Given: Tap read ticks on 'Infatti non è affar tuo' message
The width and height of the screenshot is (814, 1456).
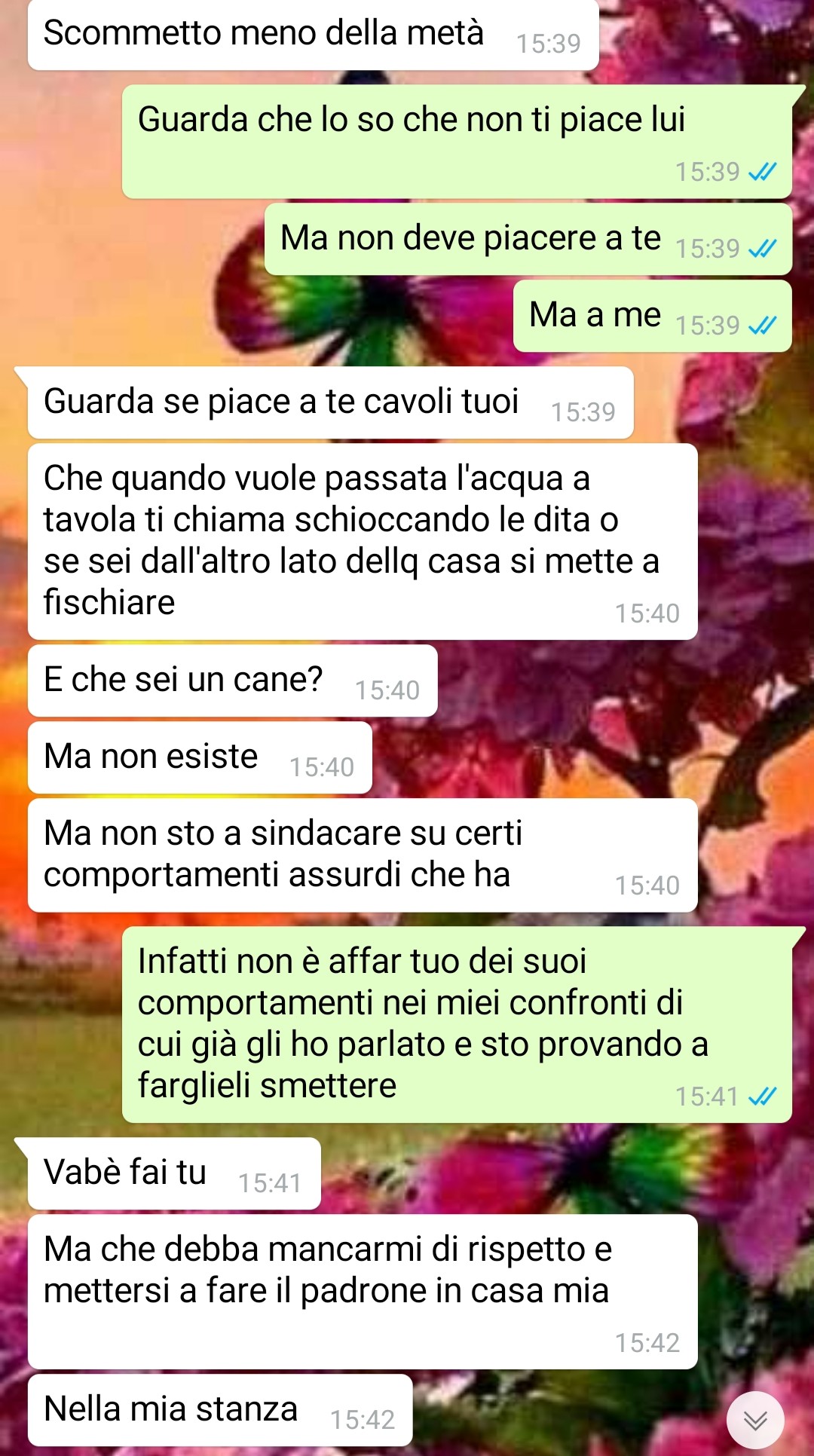Looking at the screenshot, I should coord(762,1097).
